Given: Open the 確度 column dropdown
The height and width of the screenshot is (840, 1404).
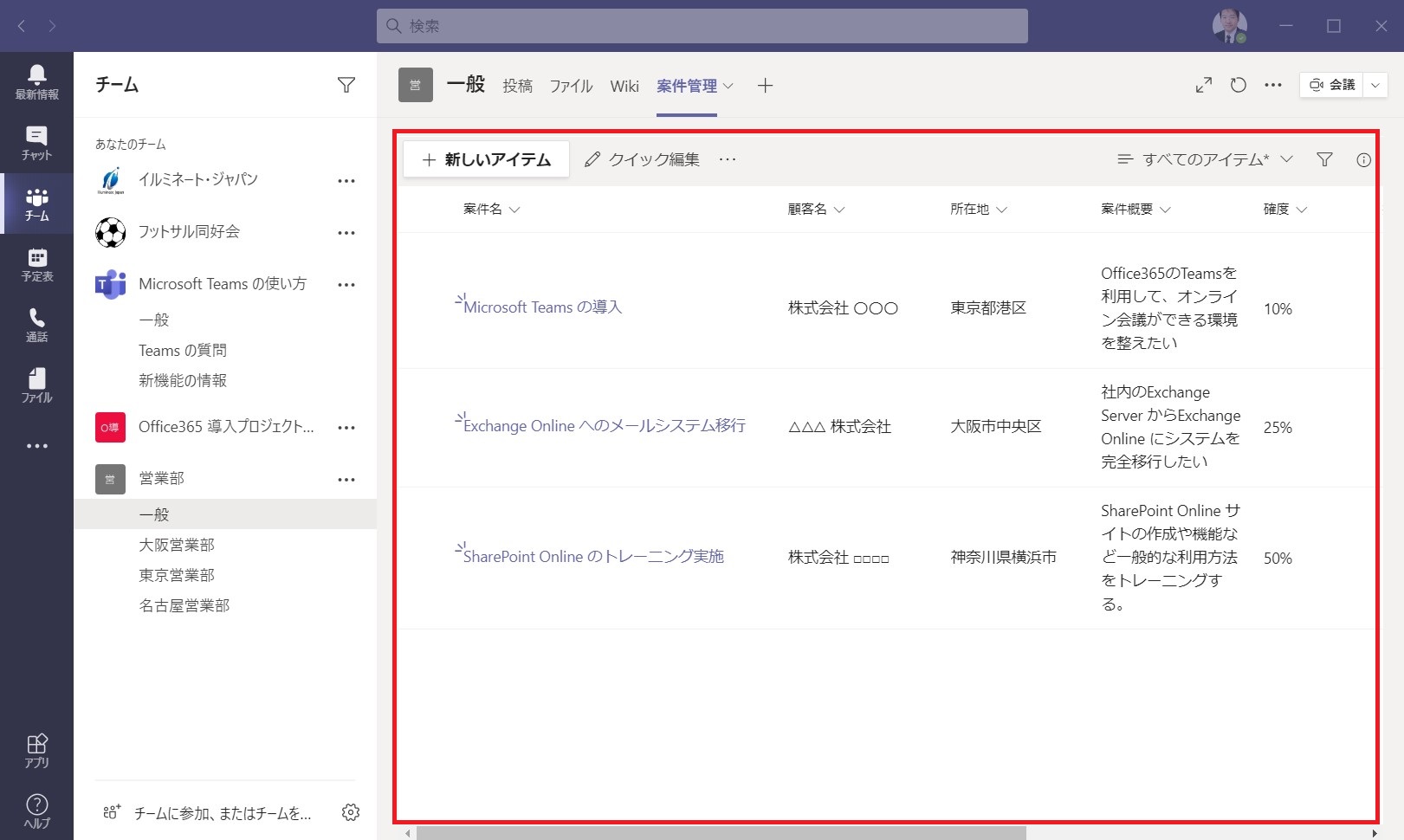Looking at the screenshot, I should [x=1285, y=210].
